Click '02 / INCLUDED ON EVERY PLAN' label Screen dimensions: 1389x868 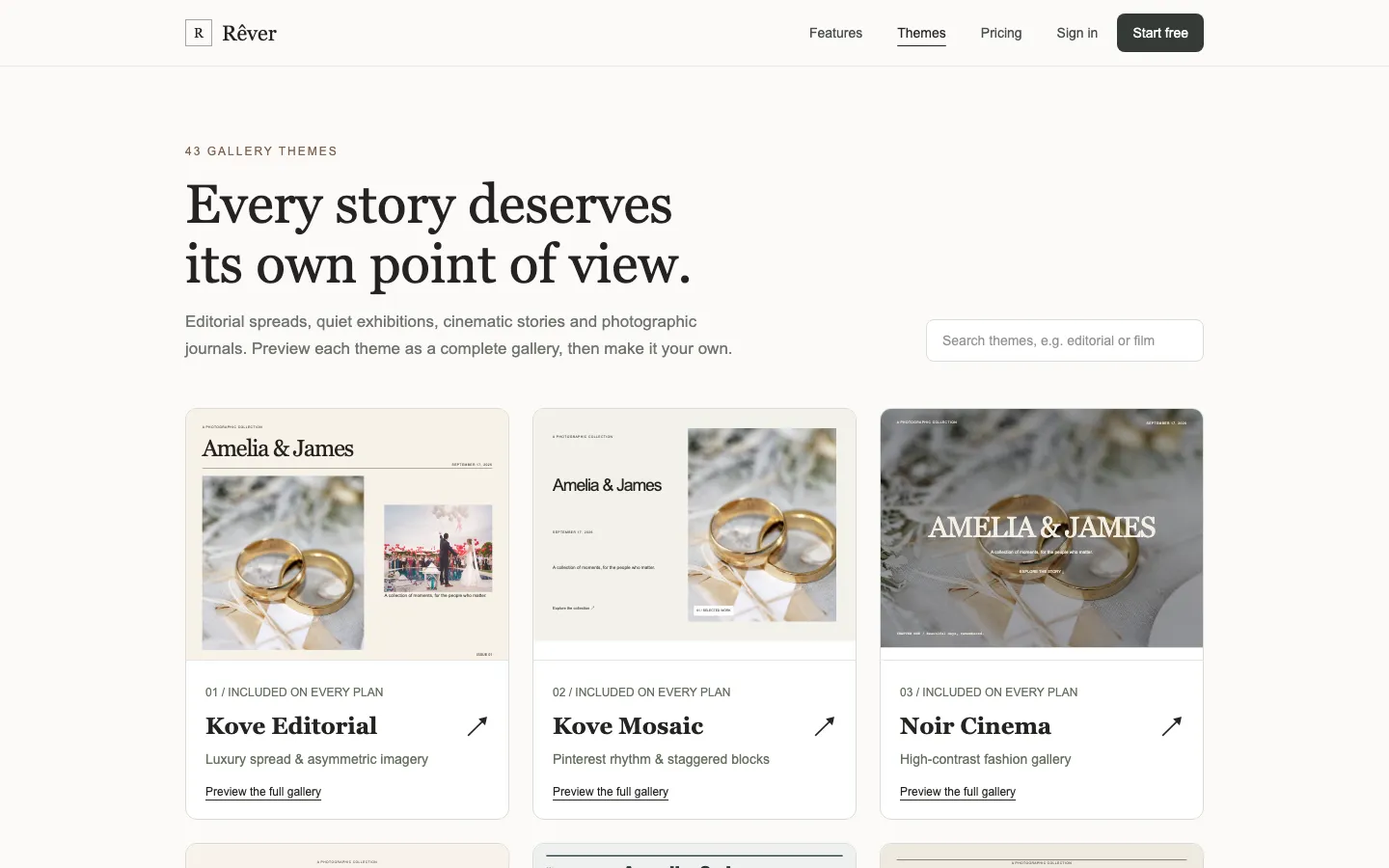pos(641,692)
